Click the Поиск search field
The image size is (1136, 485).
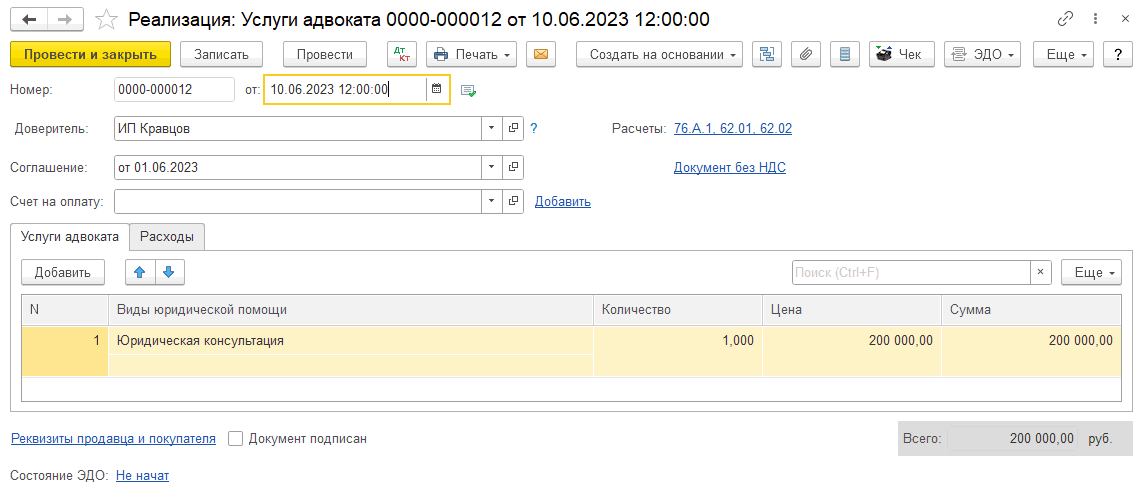pyautogui.click(x=910, y=272)
